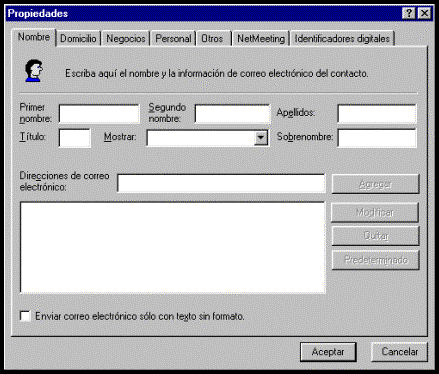Click the email address entry field
The image size is (439, 374).
click(221, 183)
